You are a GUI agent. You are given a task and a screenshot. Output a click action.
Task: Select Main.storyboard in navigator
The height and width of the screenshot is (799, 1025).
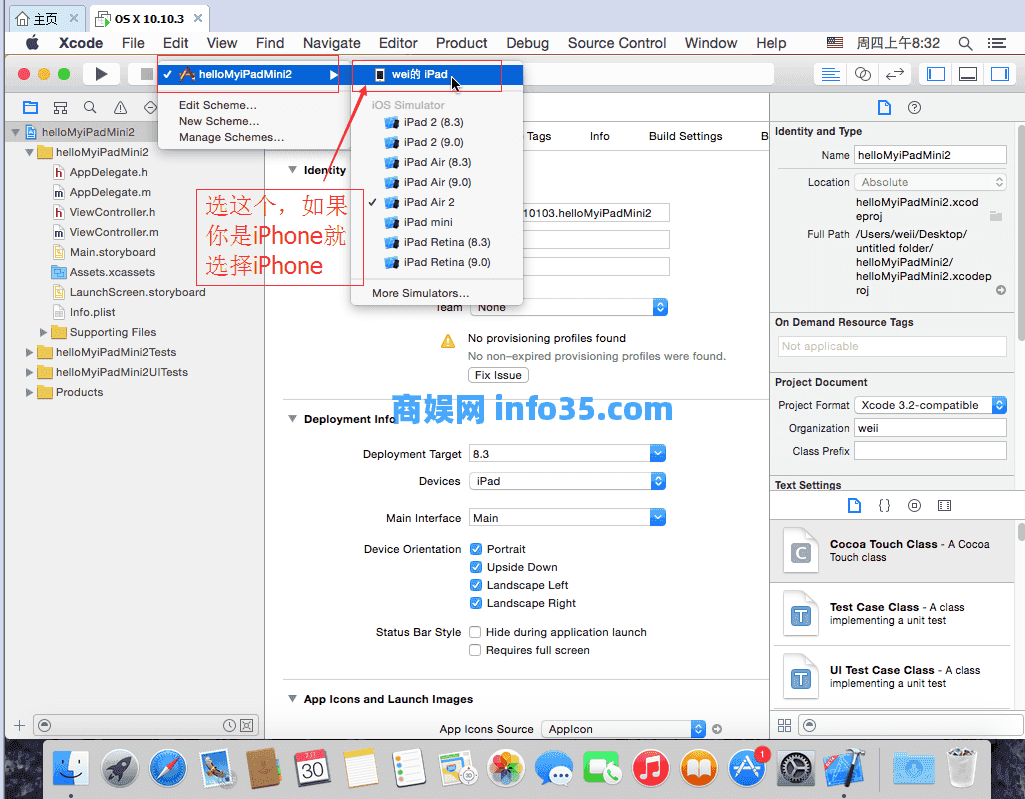(x=112, y=252)
